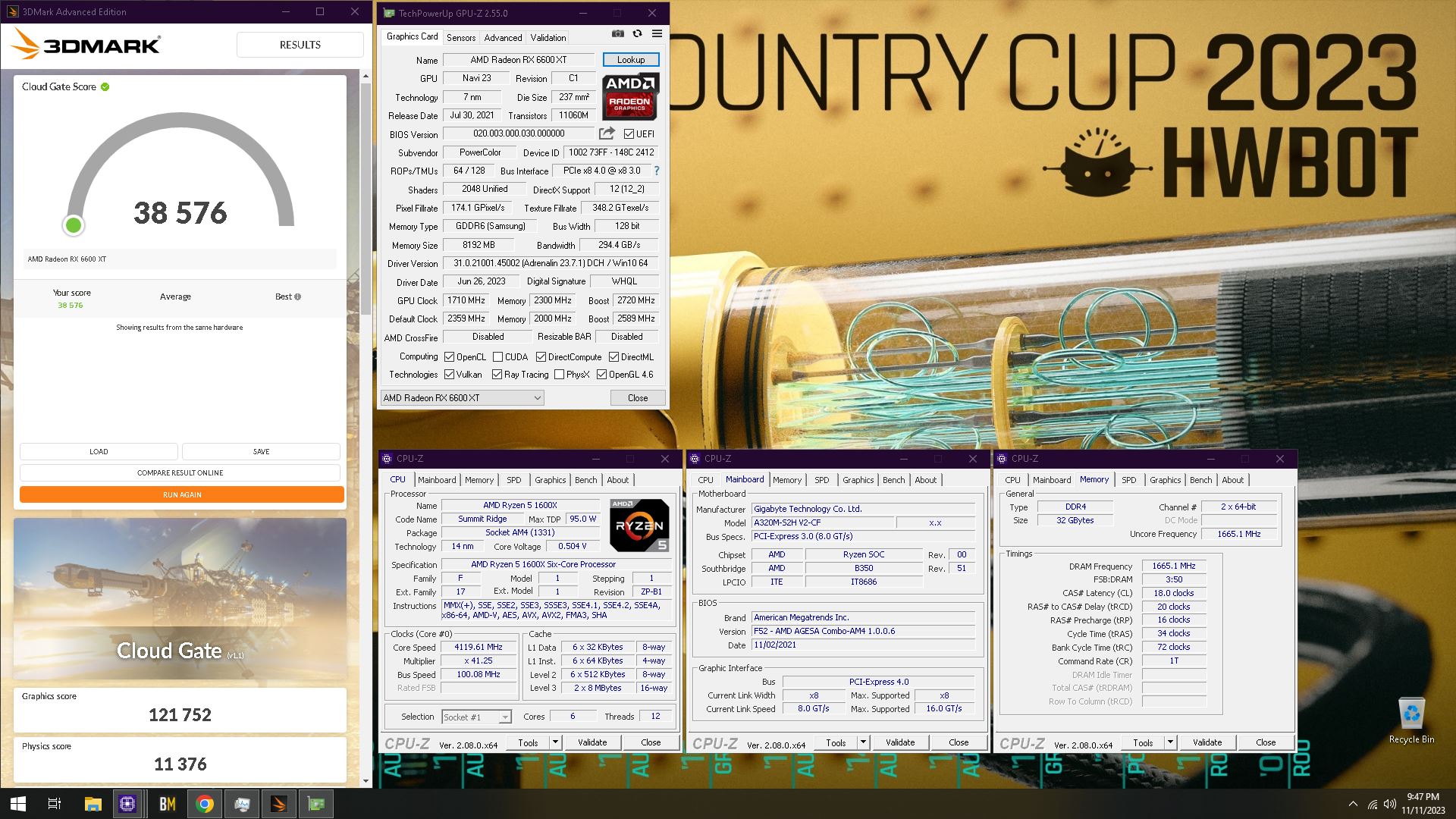Click the BIOS export share icon in GPU-Z
The image size is (1456, 819).
[x=607, y=133]
